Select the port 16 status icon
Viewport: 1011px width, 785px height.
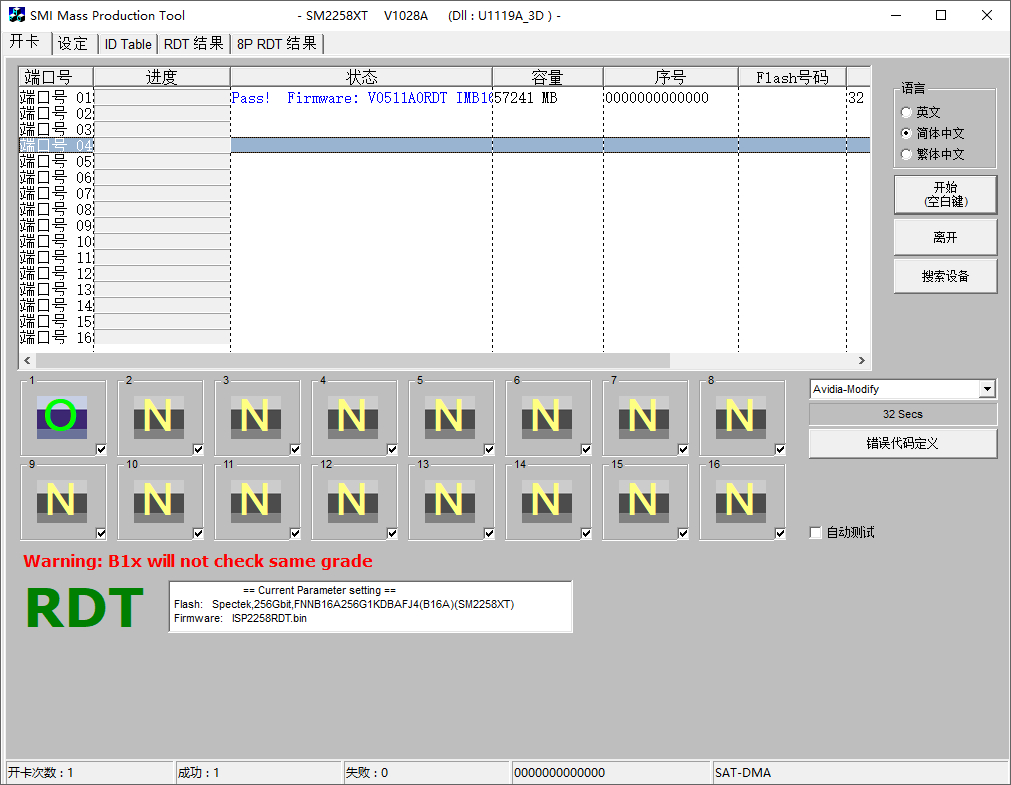pyautogui.click(x=740, y=501)
